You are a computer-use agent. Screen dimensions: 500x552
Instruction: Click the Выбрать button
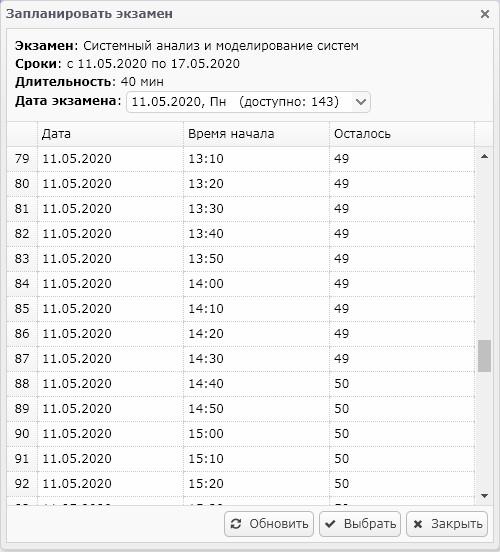tap(360, 524)
